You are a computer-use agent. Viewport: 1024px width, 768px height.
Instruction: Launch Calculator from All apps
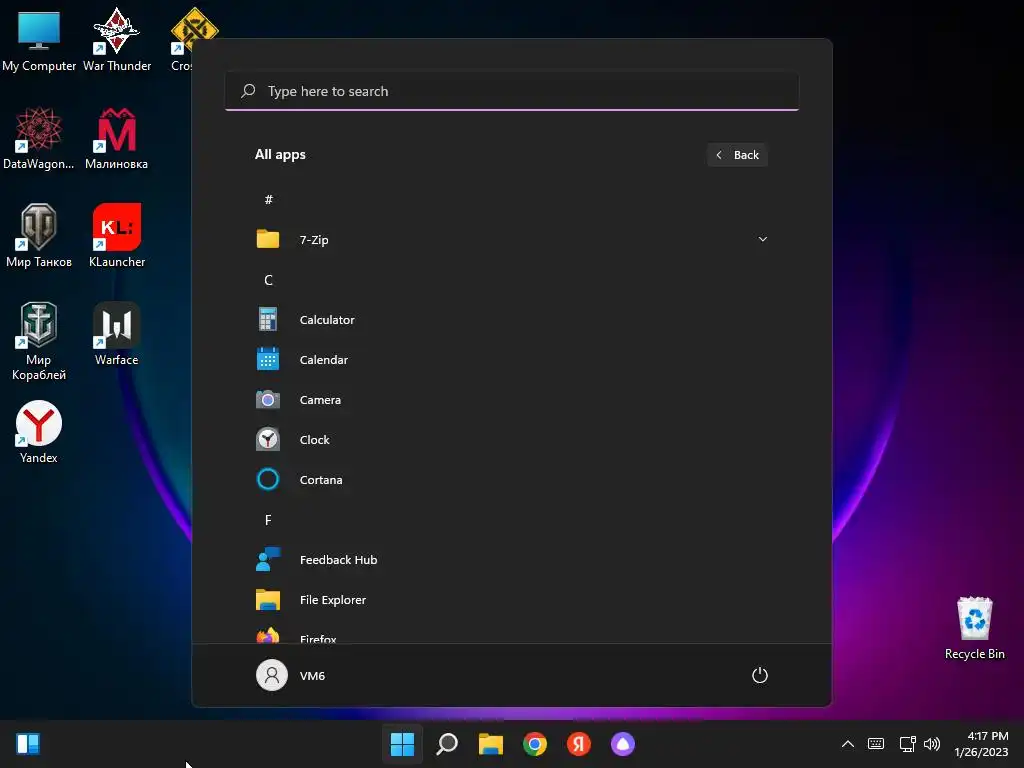pos(511,320)
